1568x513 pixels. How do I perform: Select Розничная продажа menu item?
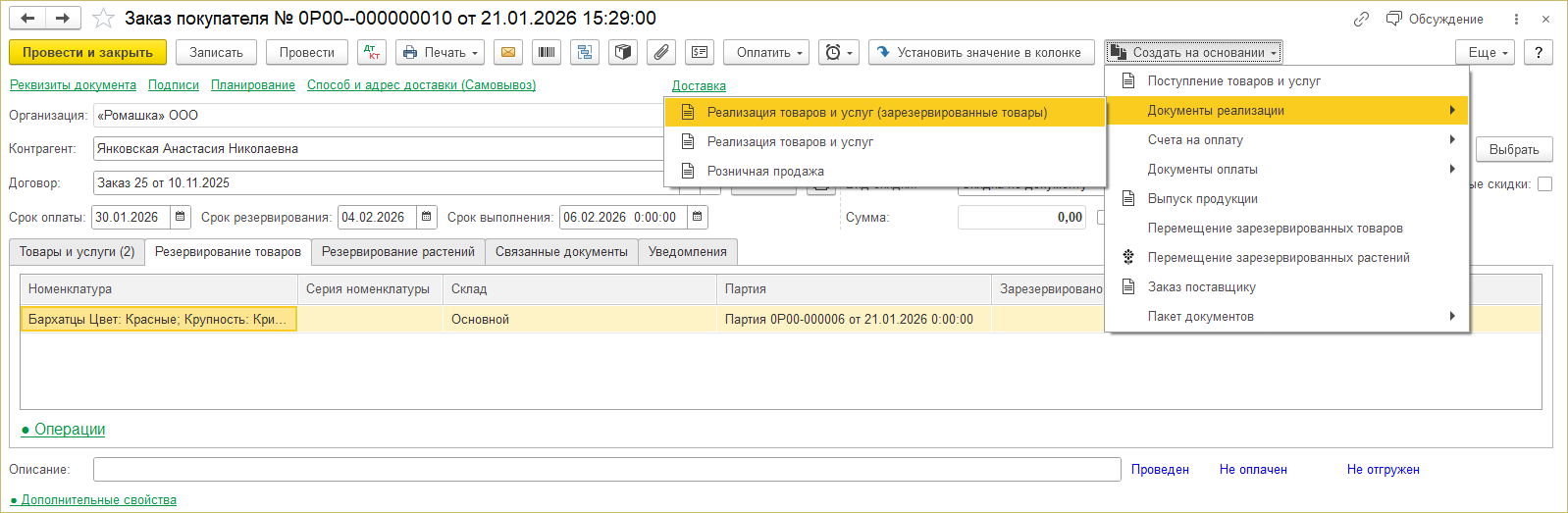pyautogui.click(x=885, y=171)
